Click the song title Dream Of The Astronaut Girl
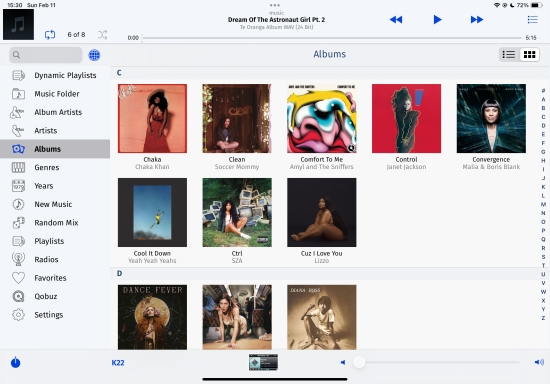This screenshot has width=550, height=384. tap(276, 20)
